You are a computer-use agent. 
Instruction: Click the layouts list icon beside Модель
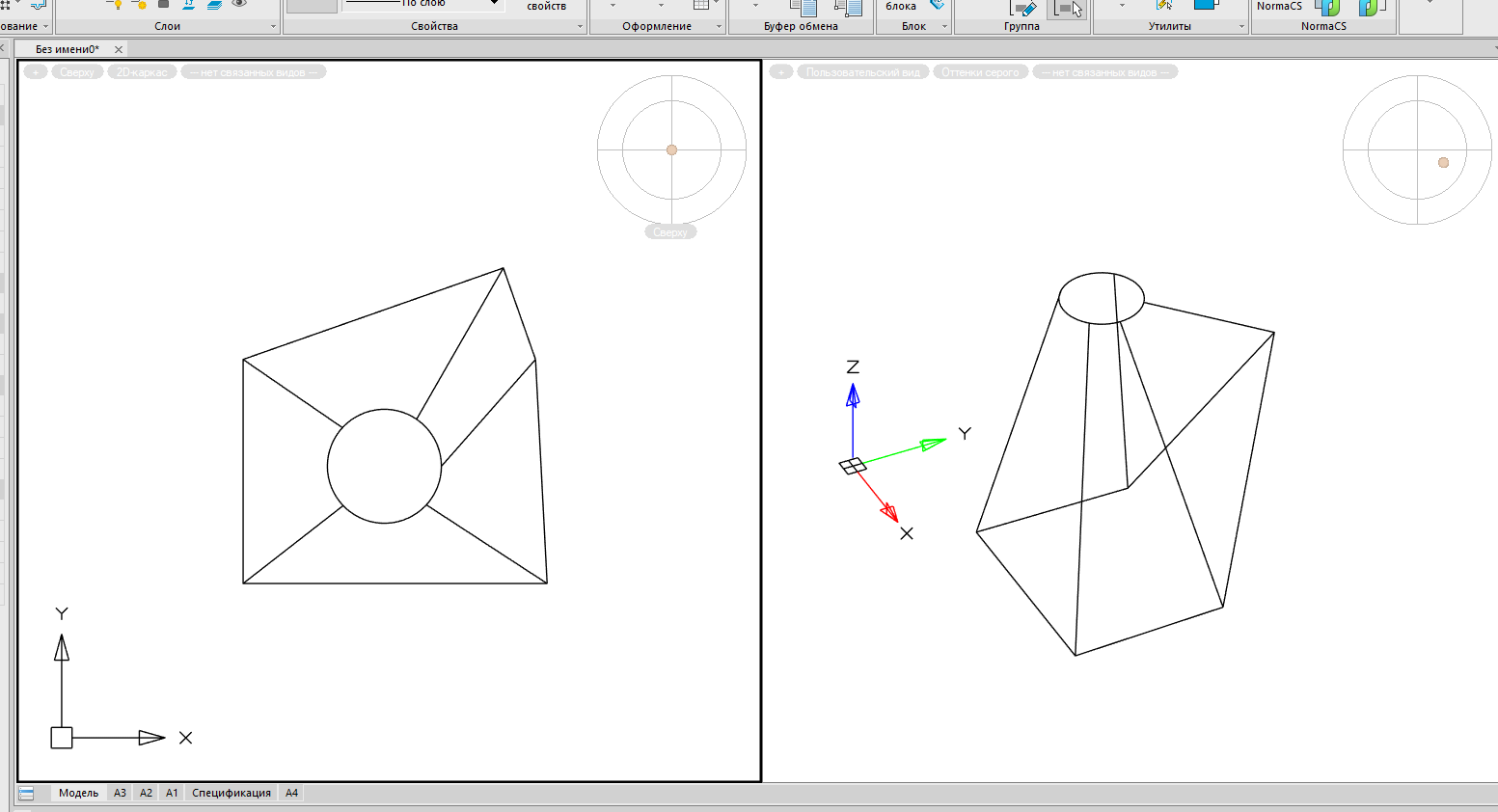[26, 794]
